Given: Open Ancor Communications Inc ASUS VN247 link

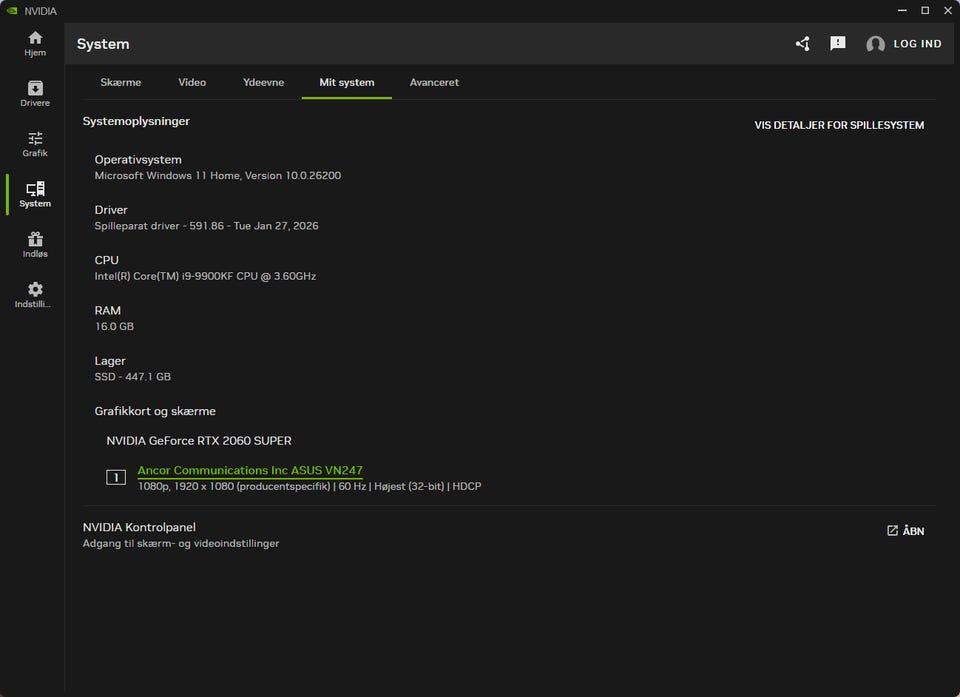Looking at the screenshot, I should (x=250, y=470).
